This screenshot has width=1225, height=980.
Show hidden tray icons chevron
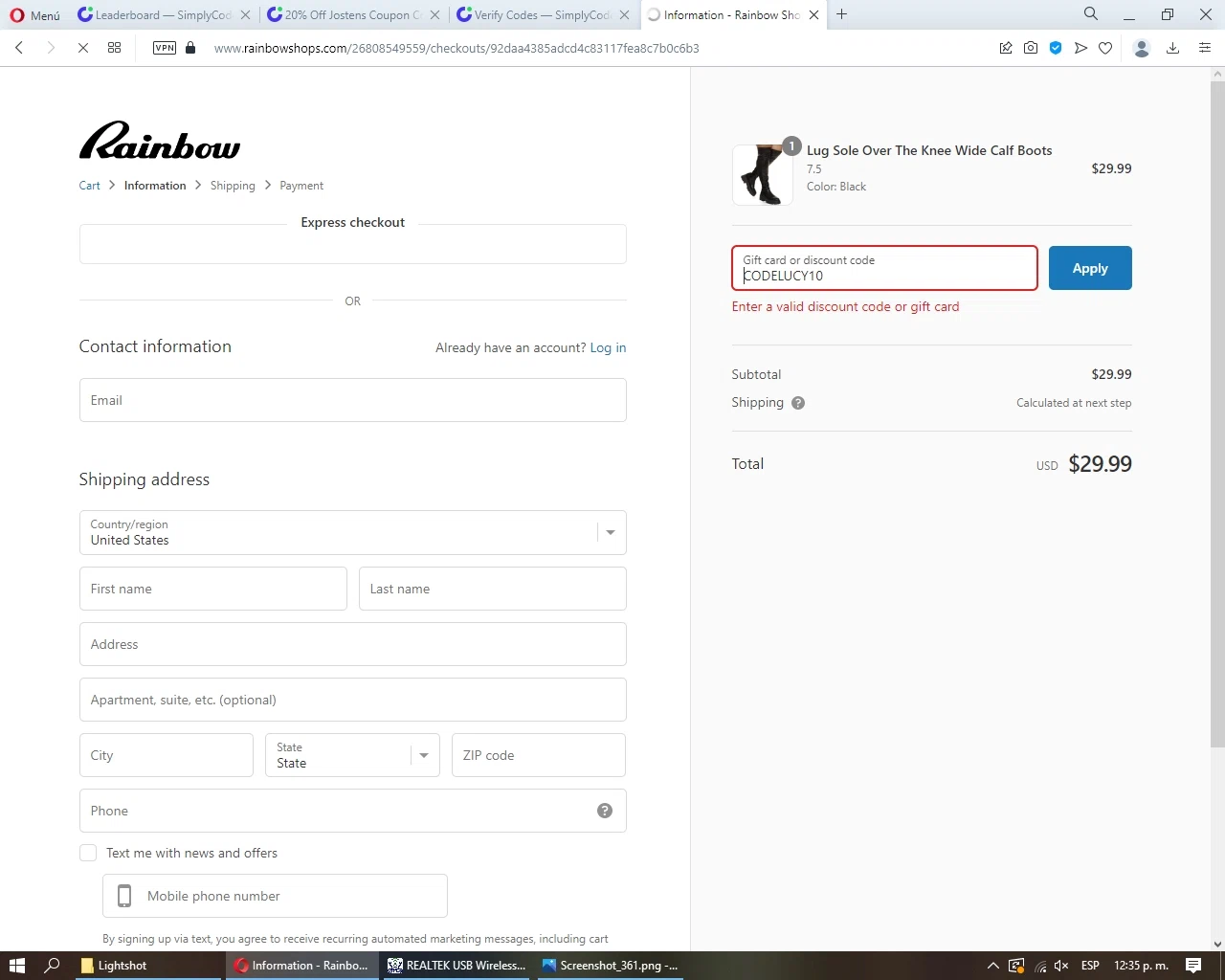993,966
